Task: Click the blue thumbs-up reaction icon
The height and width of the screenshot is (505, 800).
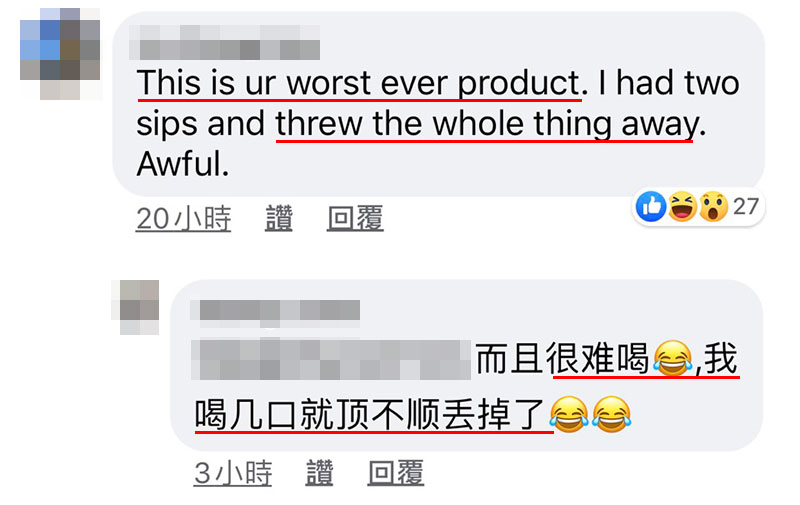Action: point(651,207)
